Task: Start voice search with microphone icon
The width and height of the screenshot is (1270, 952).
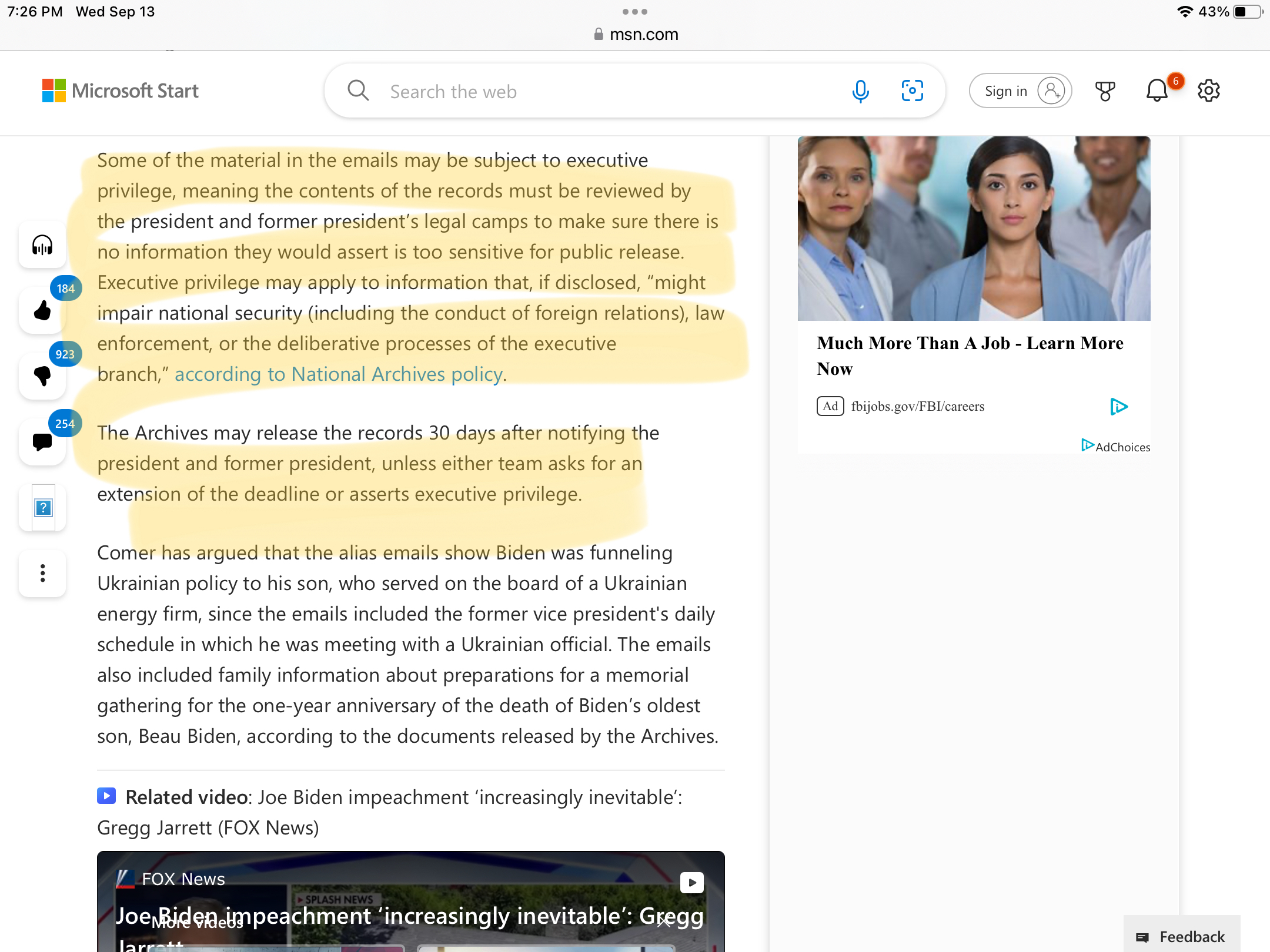Action: pyautogui.click(x=860, y=91)
